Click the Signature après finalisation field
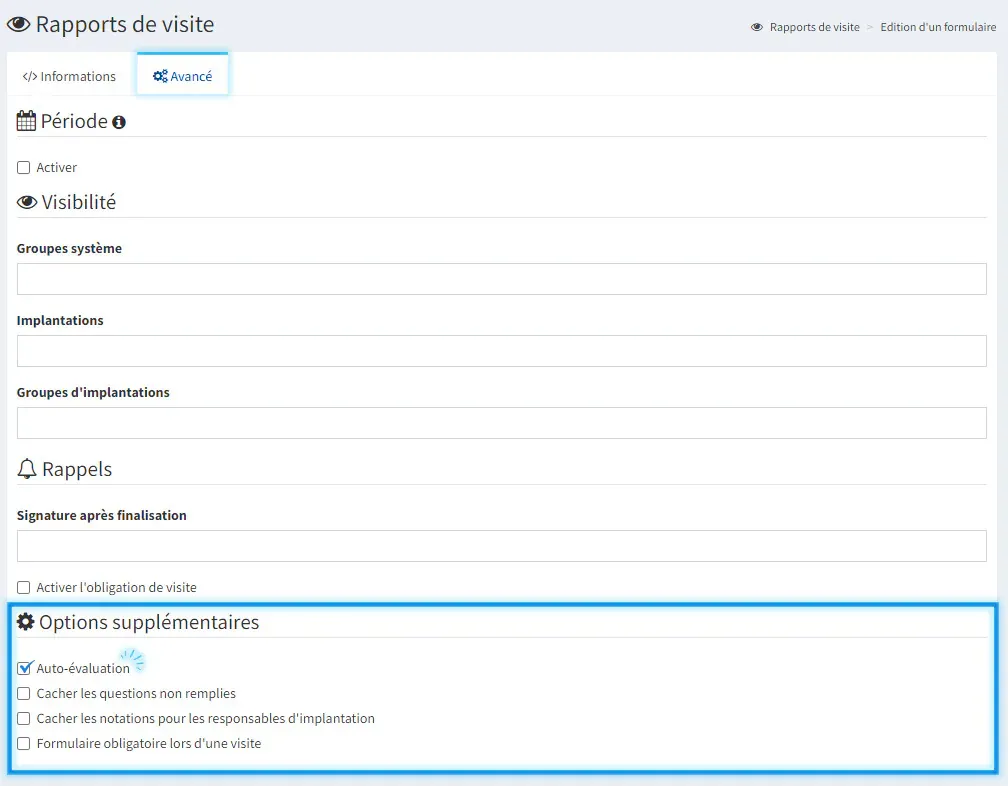Screen dimensions: 1008x786 [501, 546]
